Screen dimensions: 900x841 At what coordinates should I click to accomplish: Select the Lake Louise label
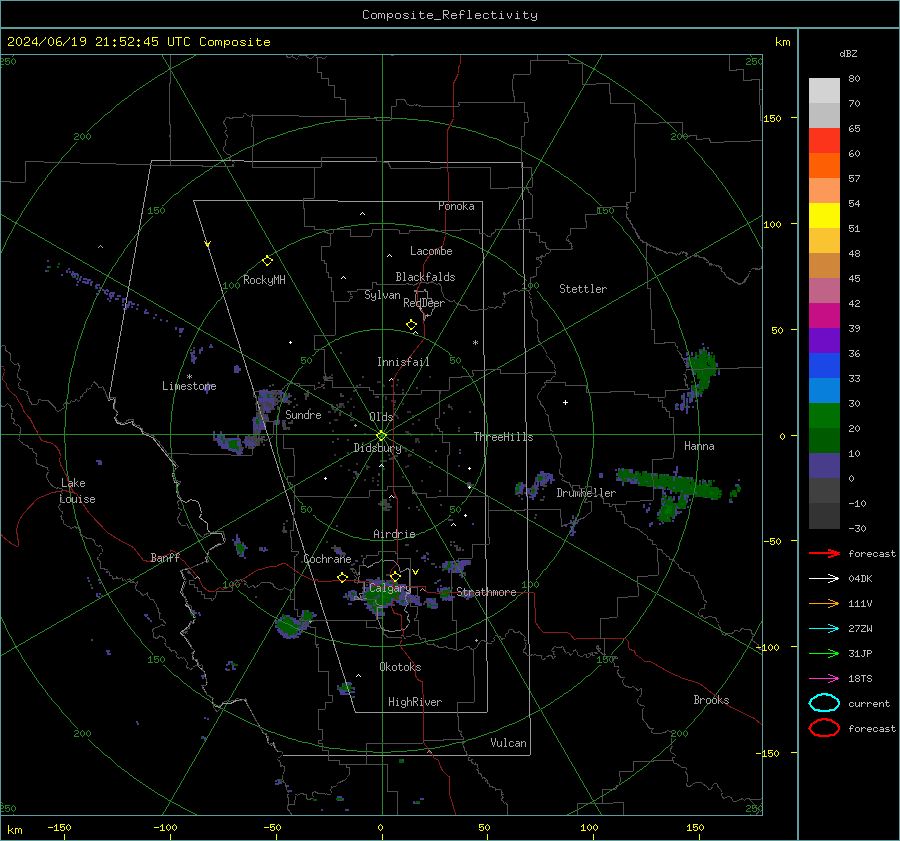pyautogui.click(x=77, y=491)
